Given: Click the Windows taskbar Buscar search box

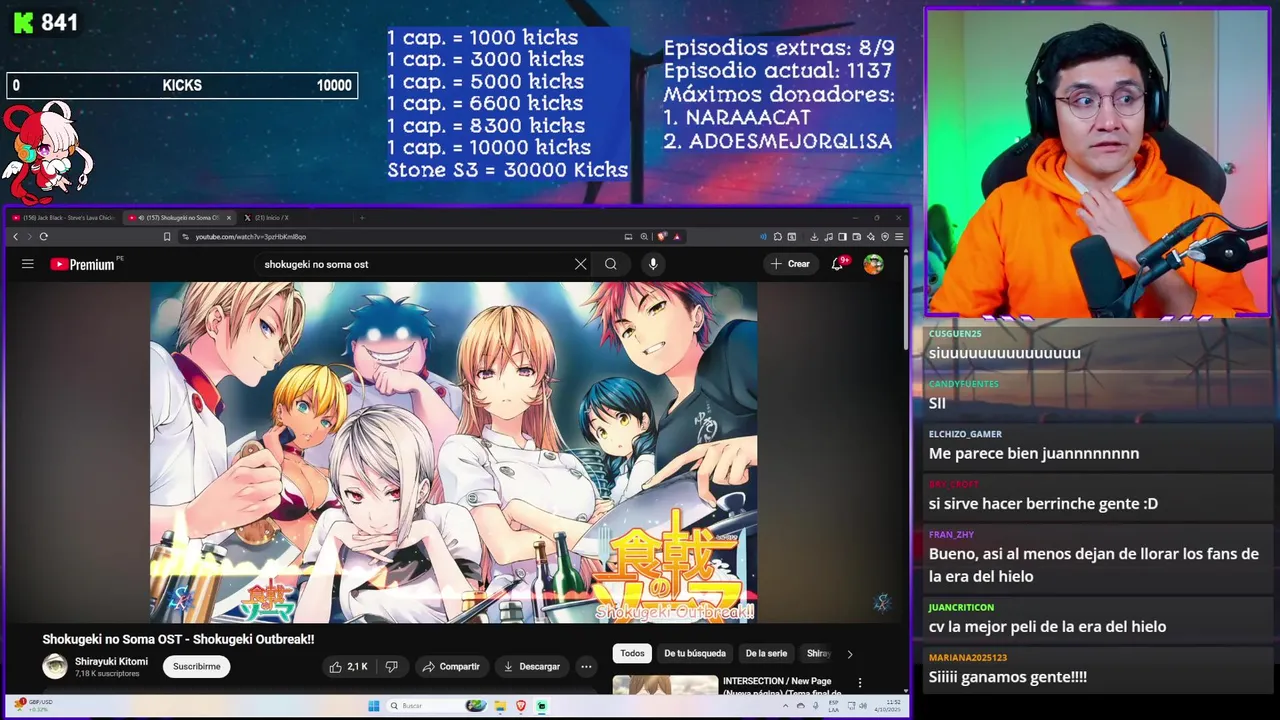Looking at the screenshot, I should point(437,706).
